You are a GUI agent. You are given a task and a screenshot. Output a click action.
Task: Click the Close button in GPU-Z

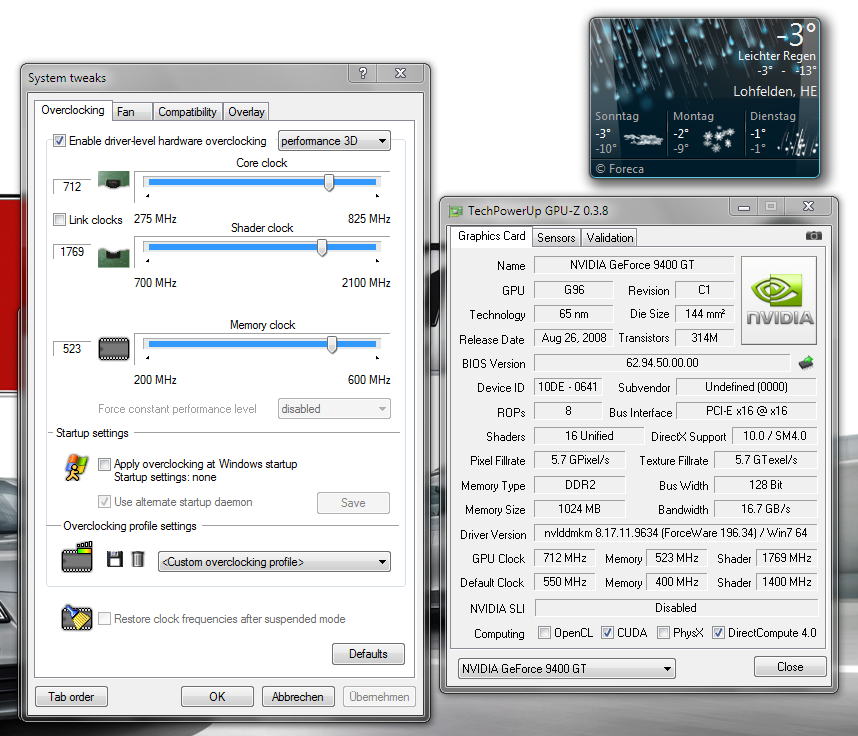(790, 667)
